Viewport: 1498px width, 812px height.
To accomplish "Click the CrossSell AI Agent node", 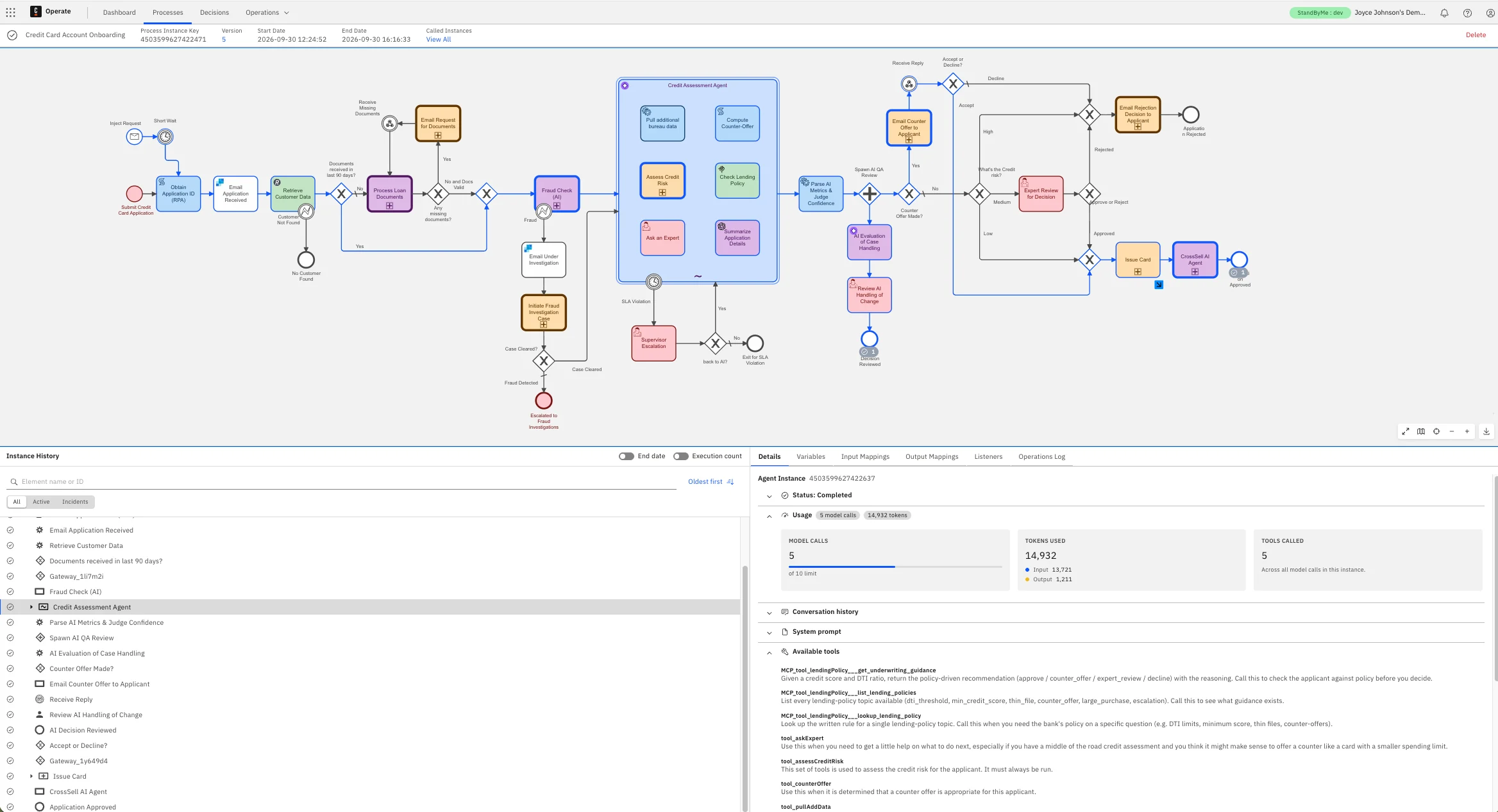I will coord(1195,260).
